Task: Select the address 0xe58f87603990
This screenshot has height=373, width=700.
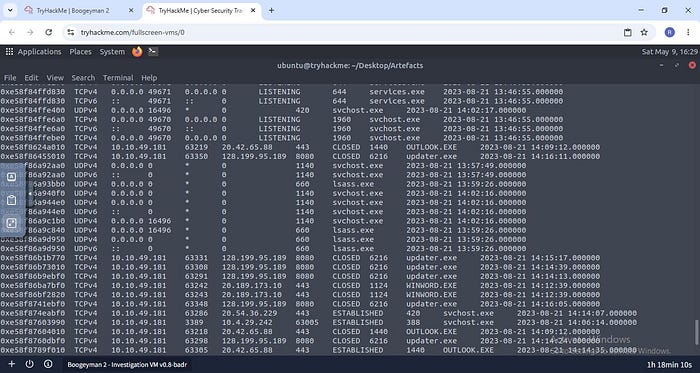Action: (33, 322)
